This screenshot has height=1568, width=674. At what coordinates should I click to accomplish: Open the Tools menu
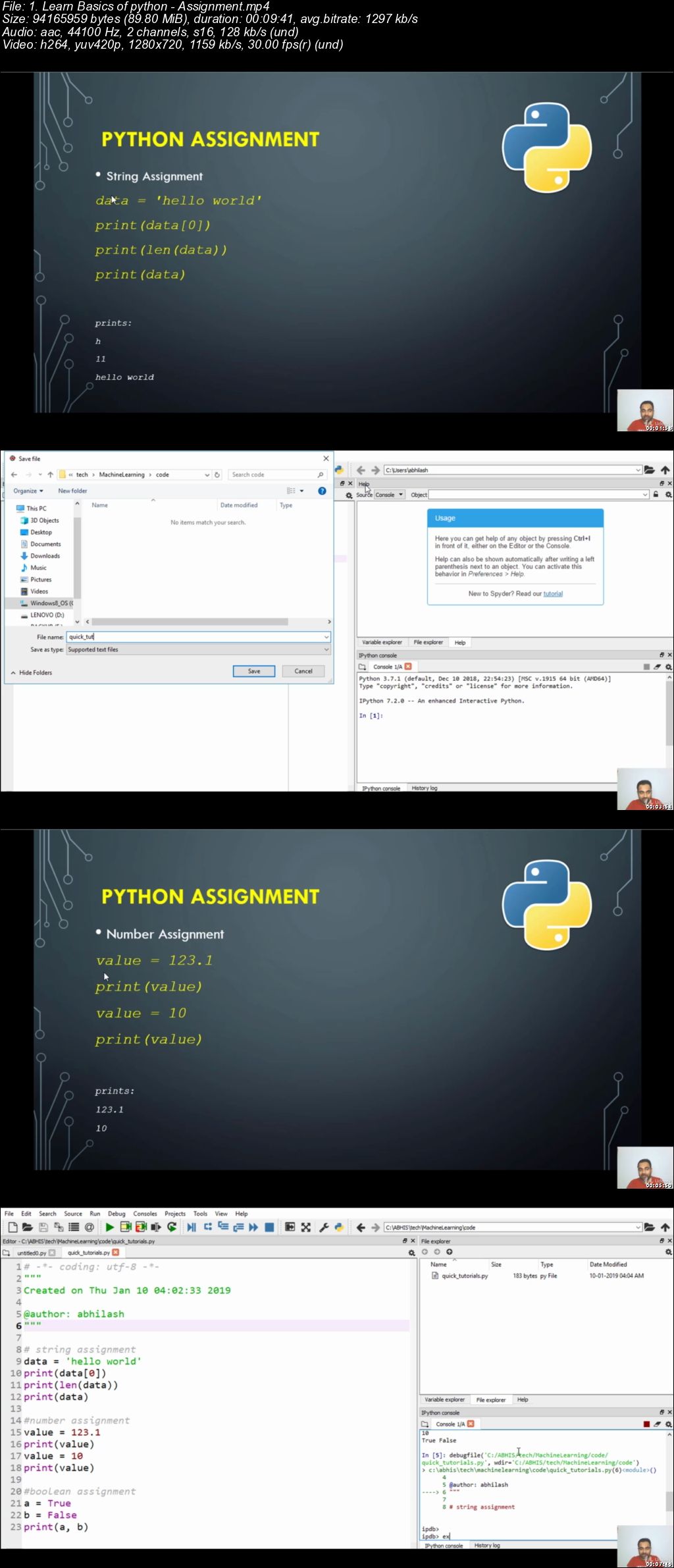[201, 1214]
